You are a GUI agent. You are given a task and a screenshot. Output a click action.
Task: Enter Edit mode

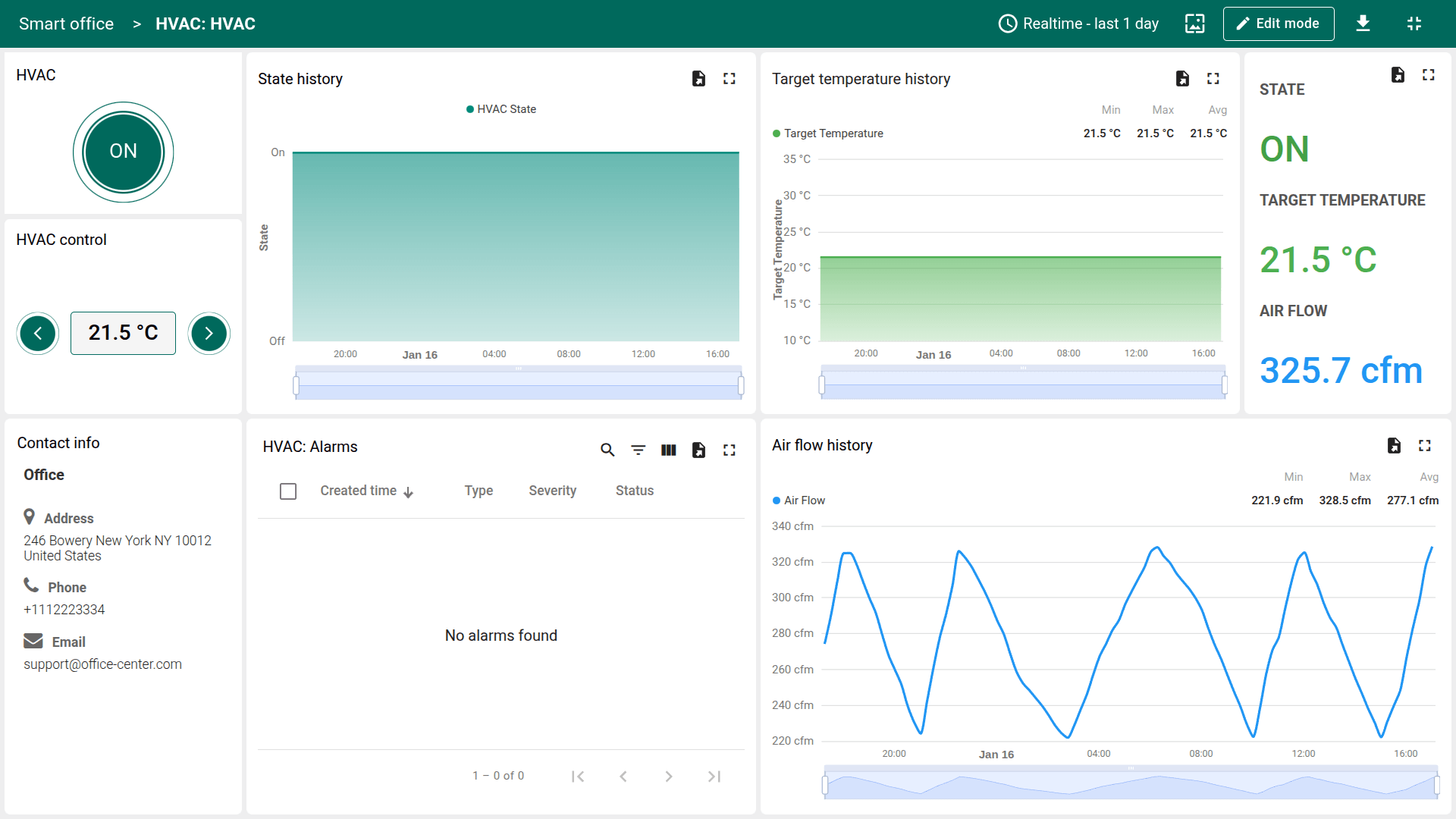[x=1278, y=24]
